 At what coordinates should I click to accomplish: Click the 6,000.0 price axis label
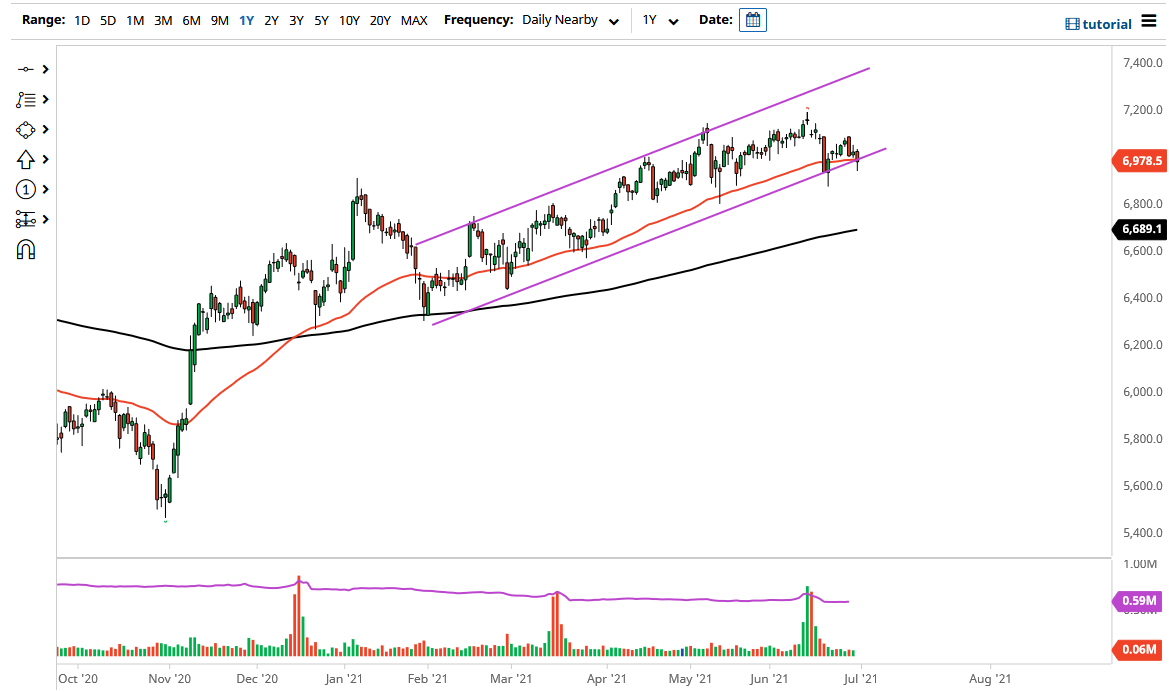click(x=1142, y=392)
